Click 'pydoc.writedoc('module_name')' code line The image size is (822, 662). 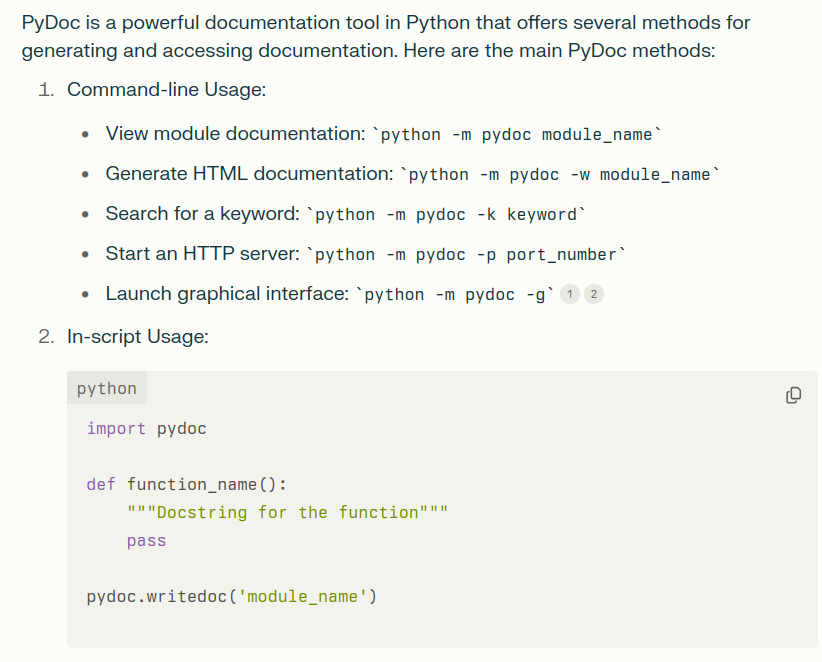232,596
